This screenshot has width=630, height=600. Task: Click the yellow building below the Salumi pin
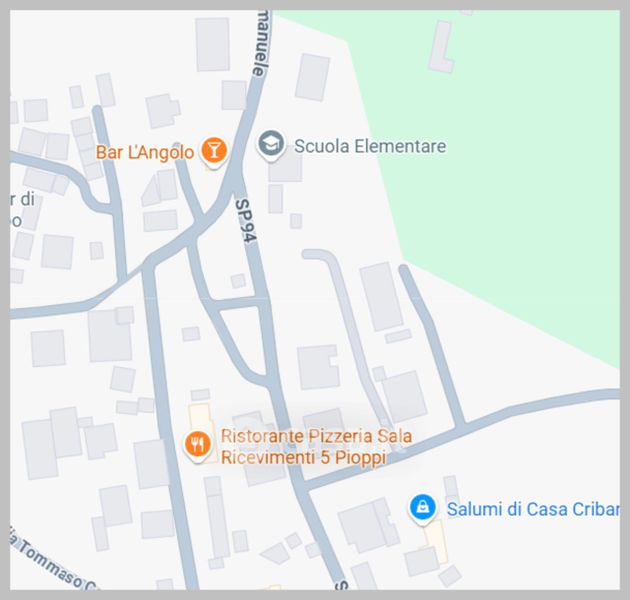(435, 543)
